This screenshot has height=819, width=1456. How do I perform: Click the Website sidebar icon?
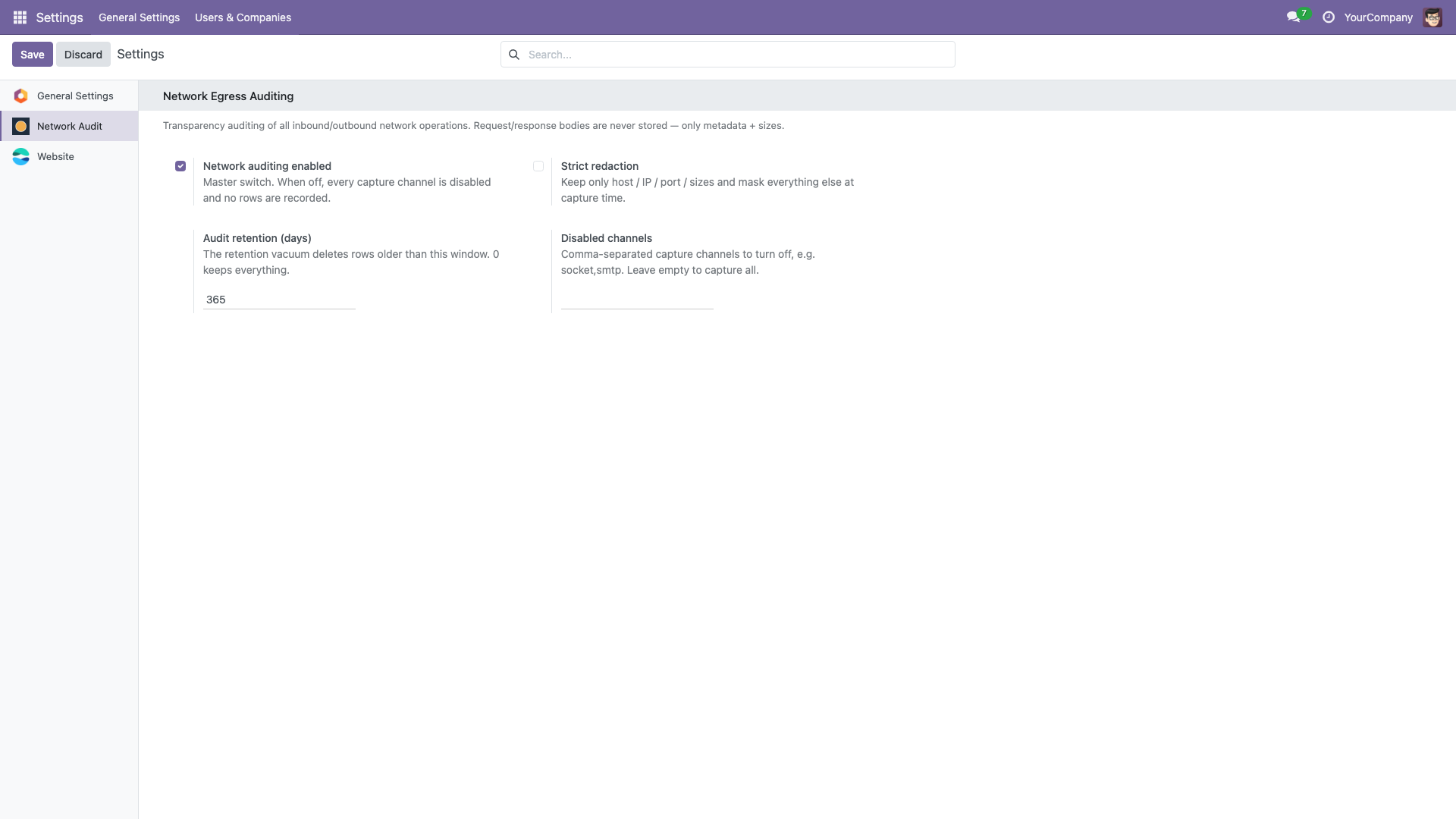pyautogui.click(x=21, y=156)
